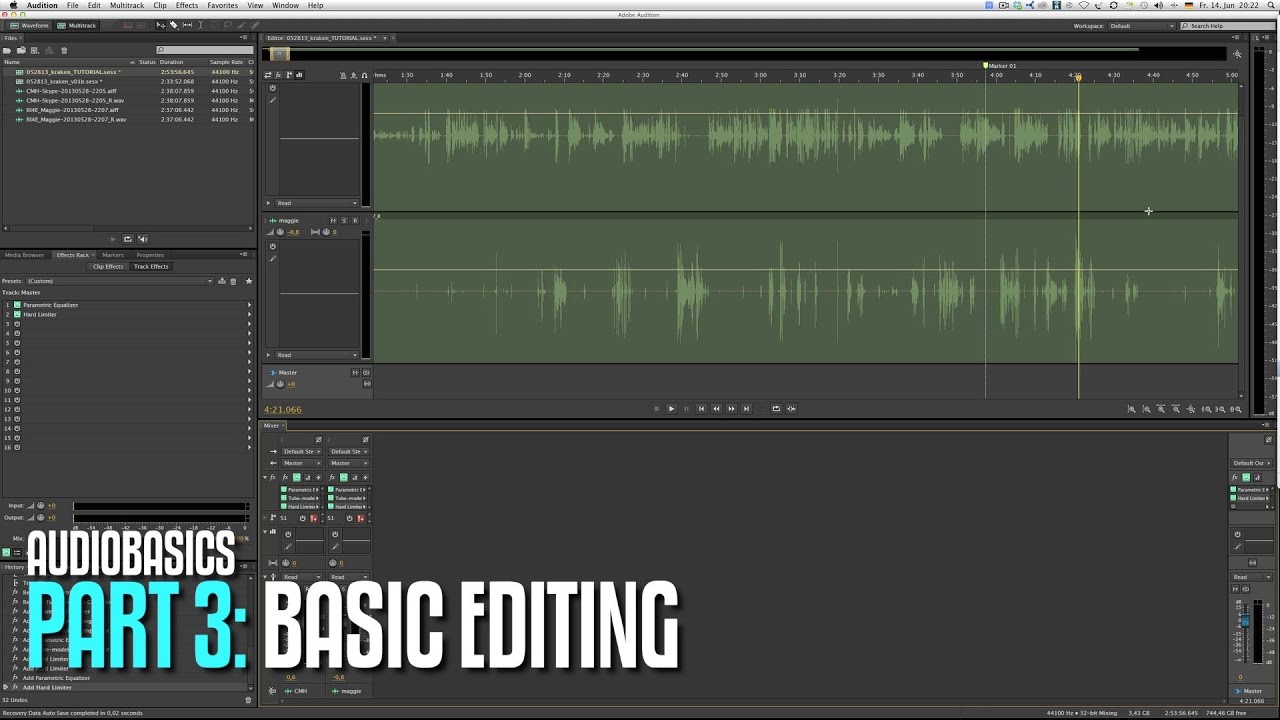The width and height of the screenshot is (1280, 720).
Task: Mute the Master track
Action: [355, 372]
